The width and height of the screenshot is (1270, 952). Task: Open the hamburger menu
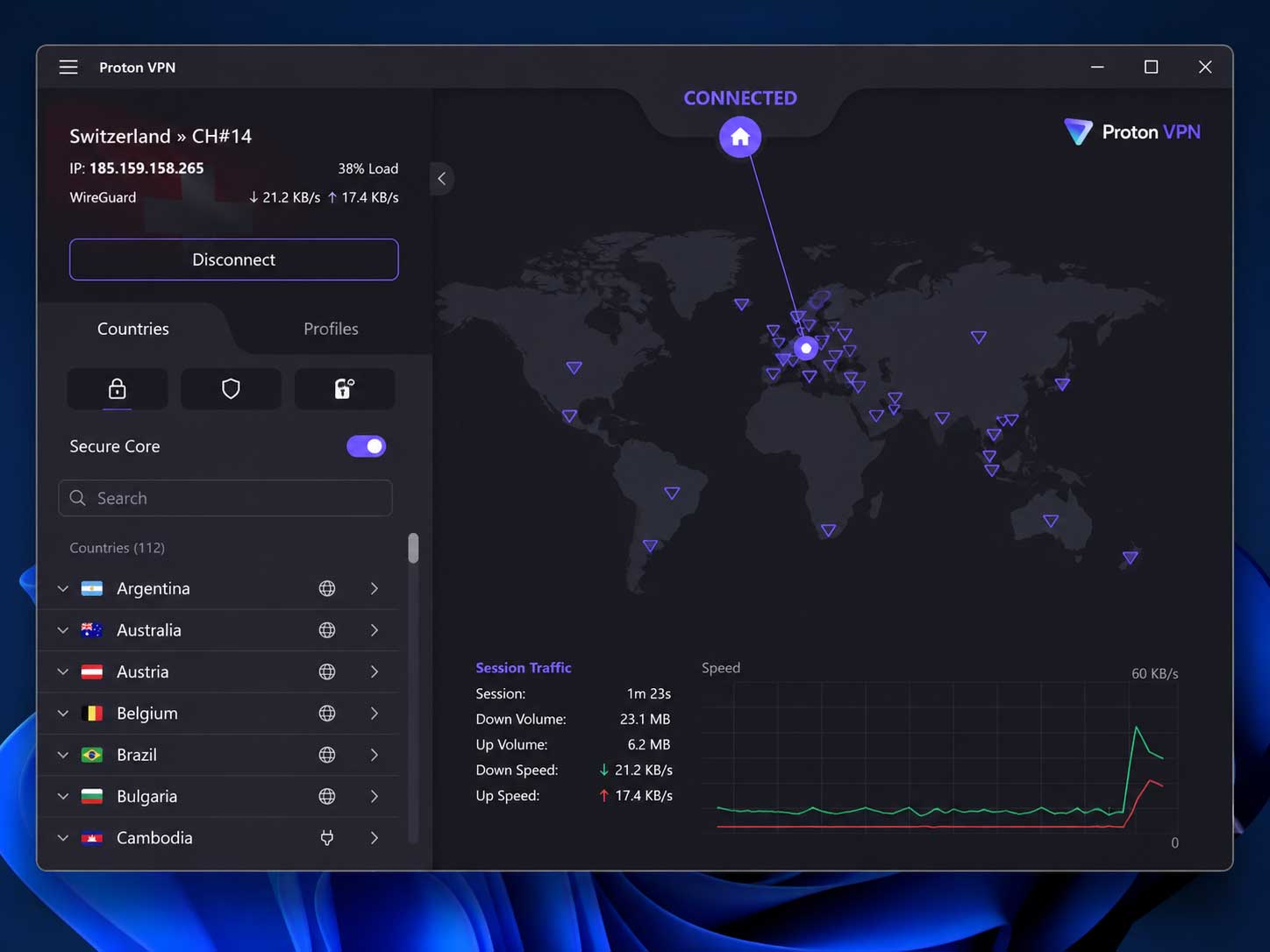68,67
